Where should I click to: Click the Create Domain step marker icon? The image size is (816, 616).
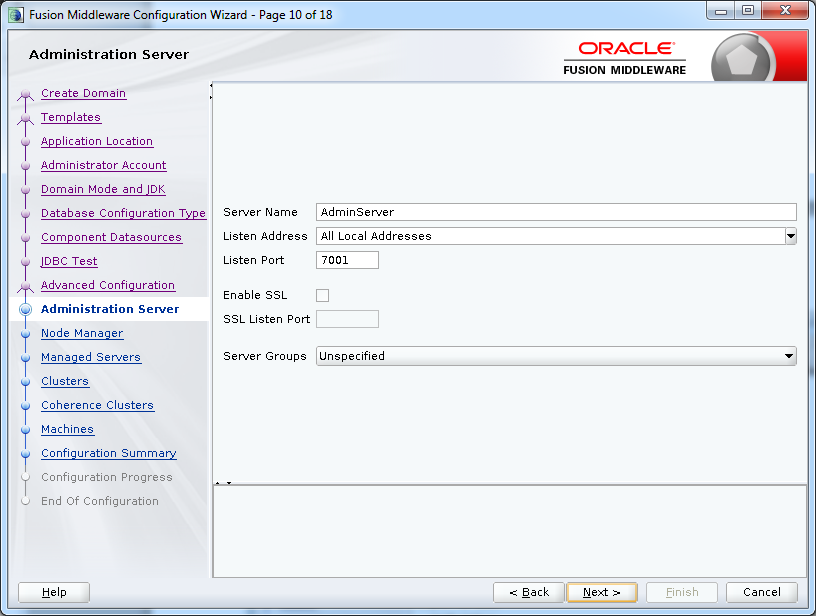click(25, 94)
